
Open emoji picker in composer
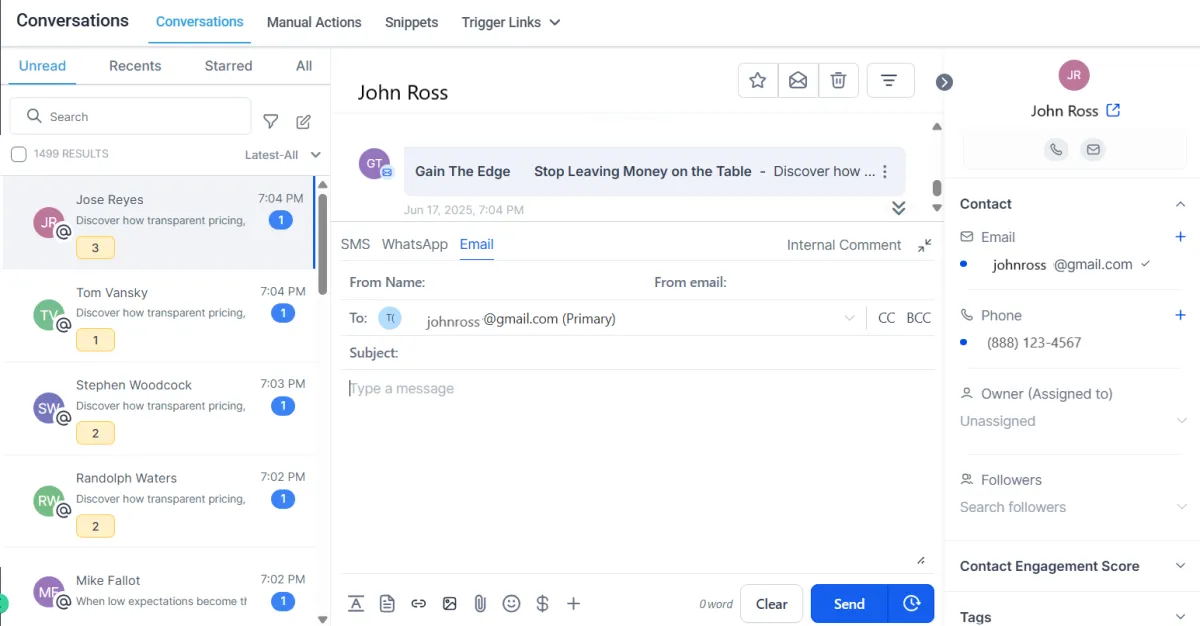(511, 603)
